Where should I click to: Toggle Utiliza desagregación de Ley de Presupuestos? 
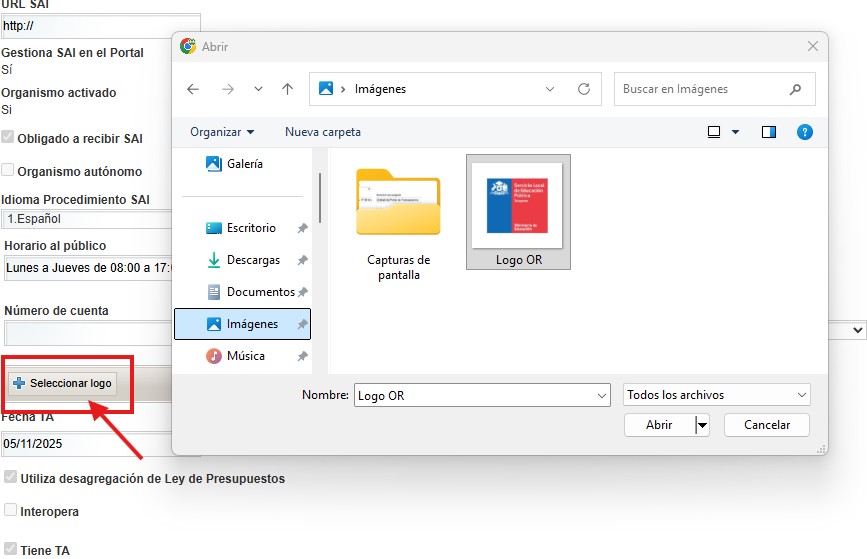point(10,478)
